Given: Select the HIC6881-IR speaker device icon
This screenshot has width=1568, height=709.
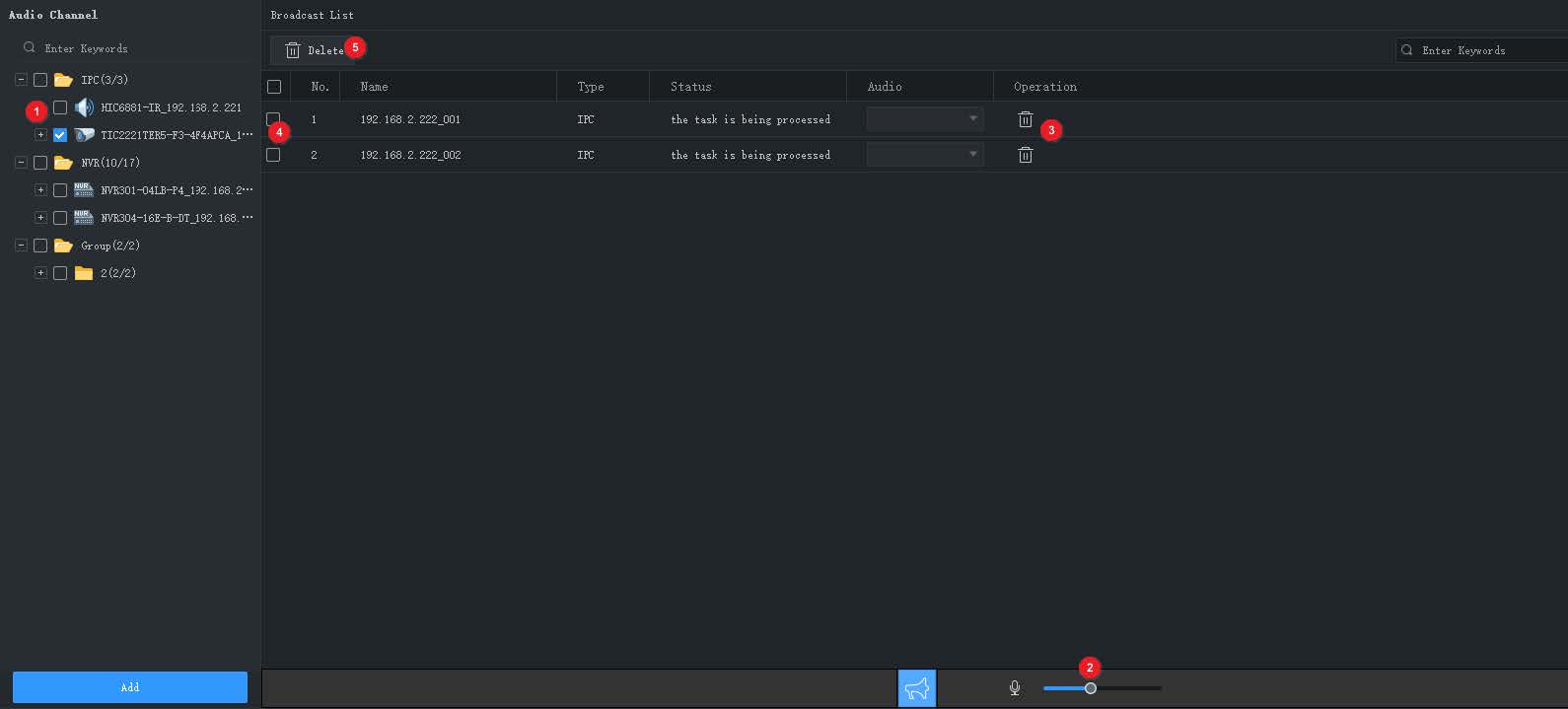Looking at the screenshot, I should click(84, 107).
